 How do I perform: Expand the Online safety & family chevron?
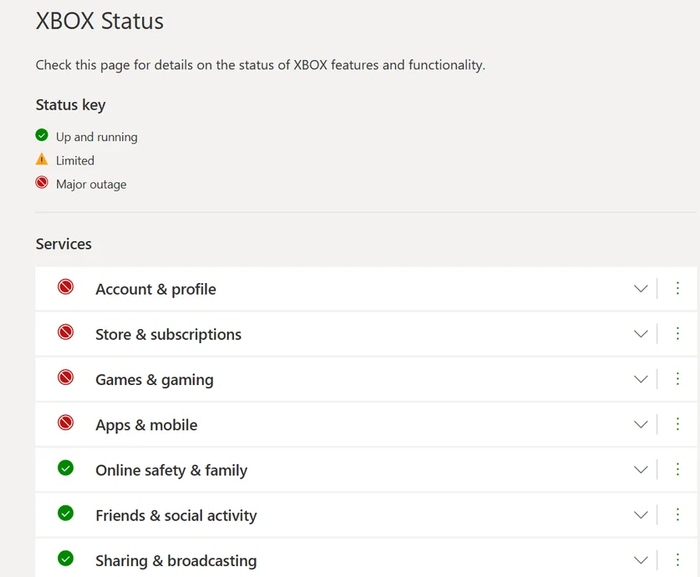(641, 470)
